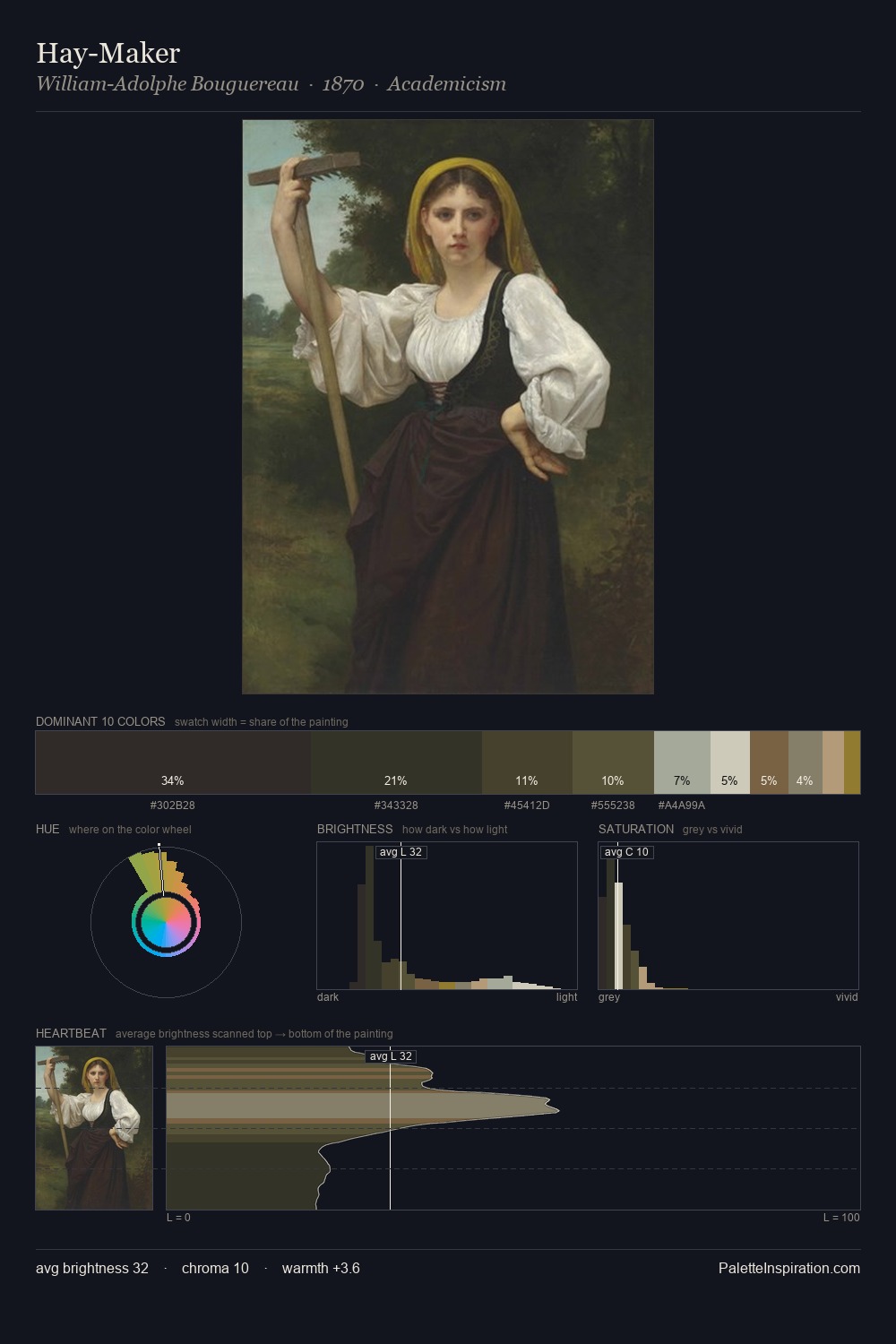Select the 7% grey-green swatch
Viewport: 896px width, 1344px height.
(682, 762)
